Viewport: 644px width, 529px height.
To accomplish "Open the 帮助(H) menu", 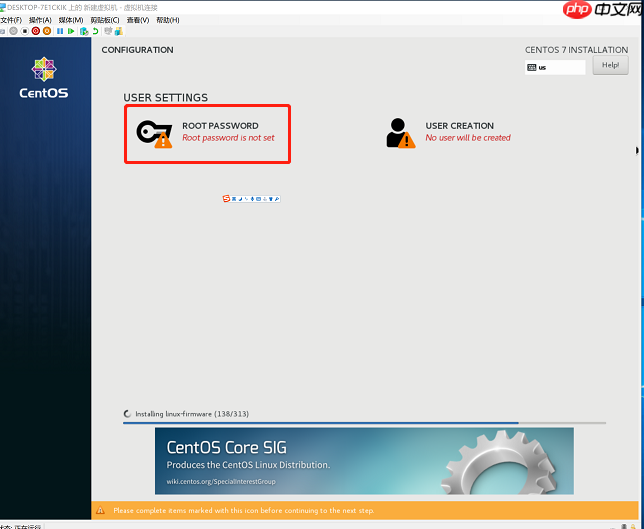I will [168, 20].
